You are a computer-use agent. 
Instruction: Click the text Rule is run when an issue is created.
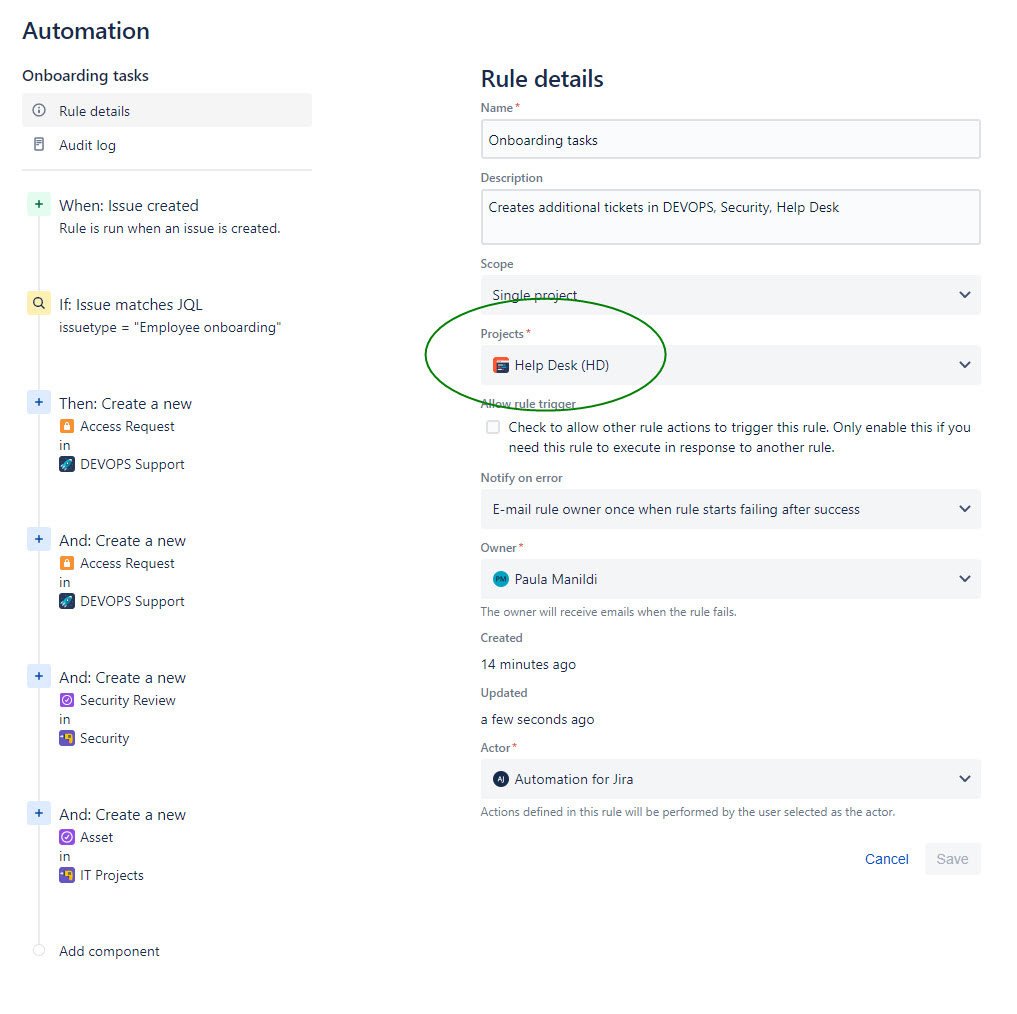click(169, 228)
